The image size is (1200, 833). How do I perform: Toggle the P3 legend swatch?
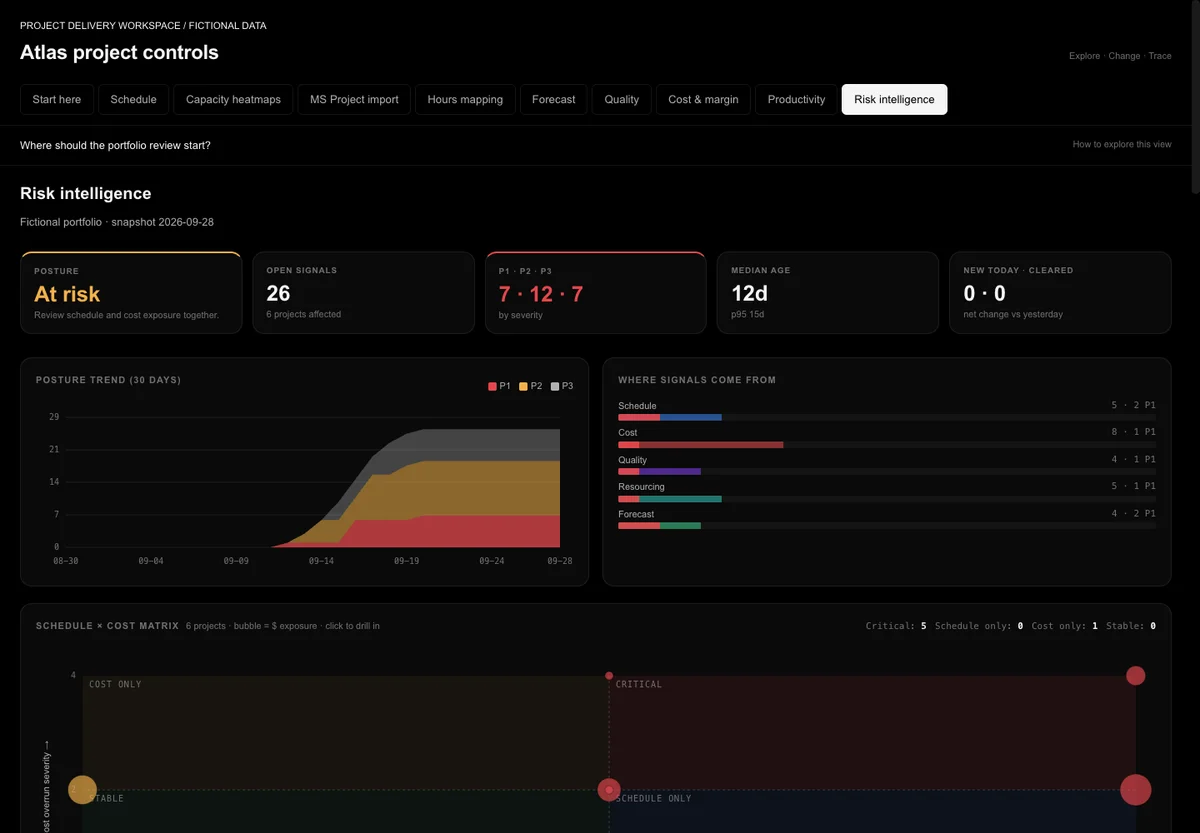tap(555, 386)
